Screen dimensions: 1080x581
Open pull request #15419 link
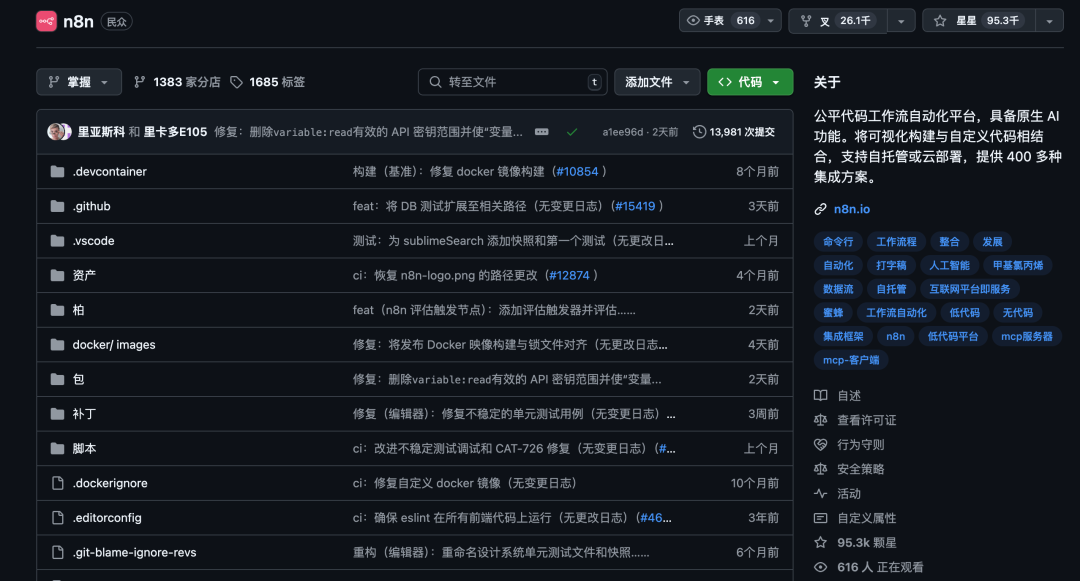click(x=635, y=206)
